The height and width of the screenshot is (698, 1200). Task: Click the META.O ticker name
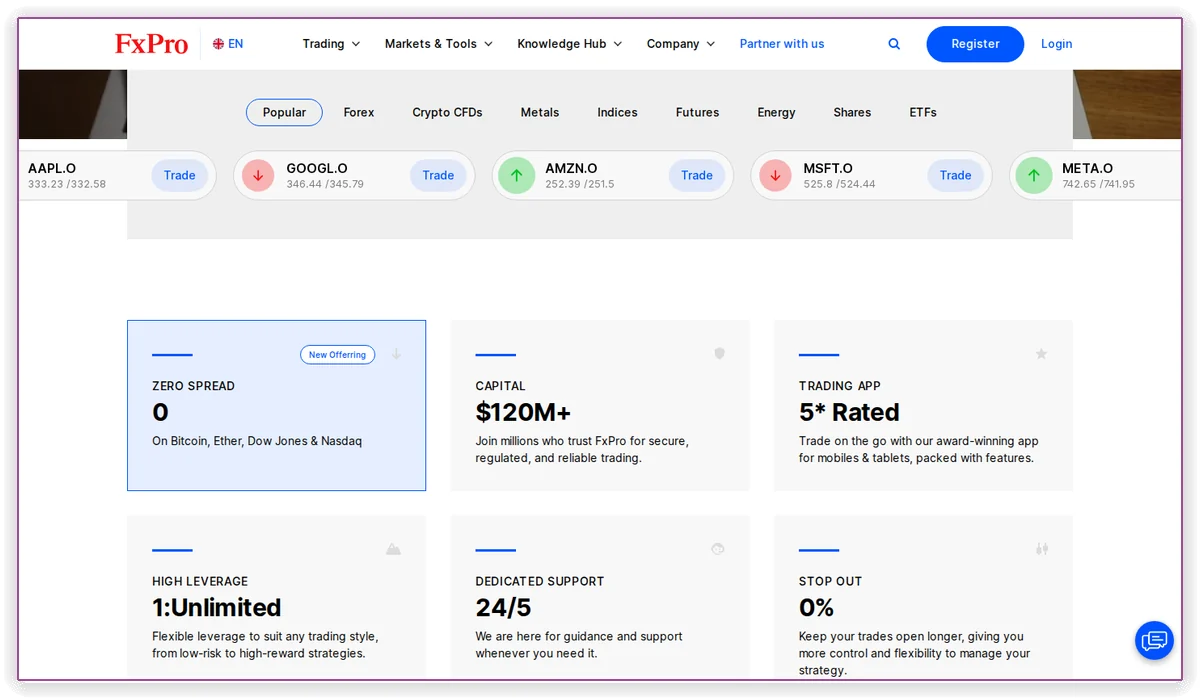point(1088,168)
